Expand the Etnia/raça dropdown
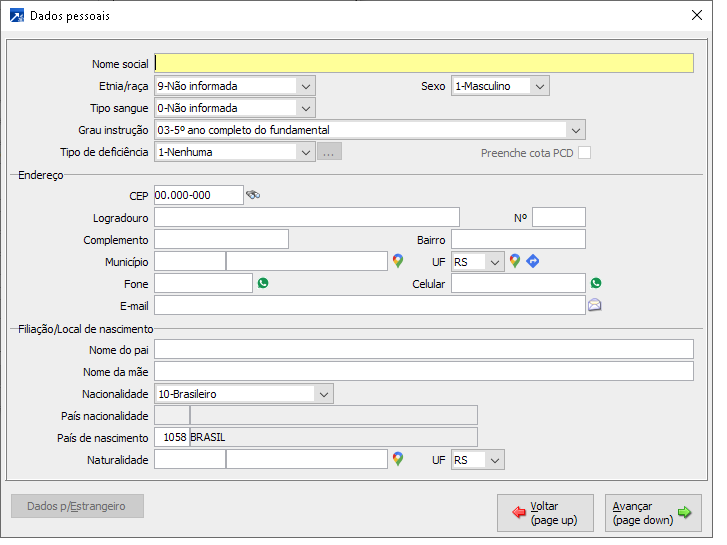The width and height of the screenshot is (727, 545). pyautogui.click(x=306, y=86)
